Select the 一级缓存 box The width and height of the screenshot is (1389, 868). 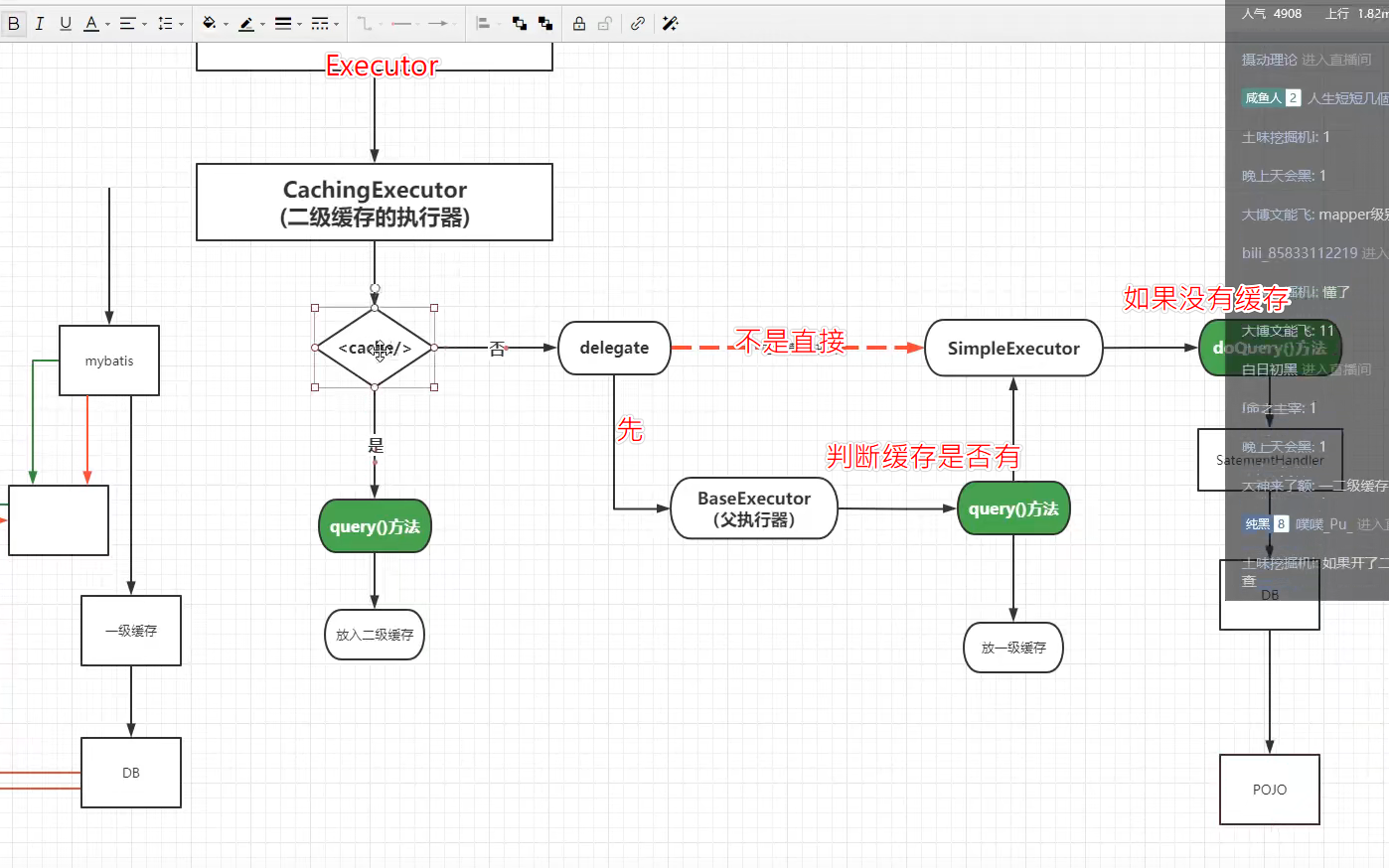[131, 631]
